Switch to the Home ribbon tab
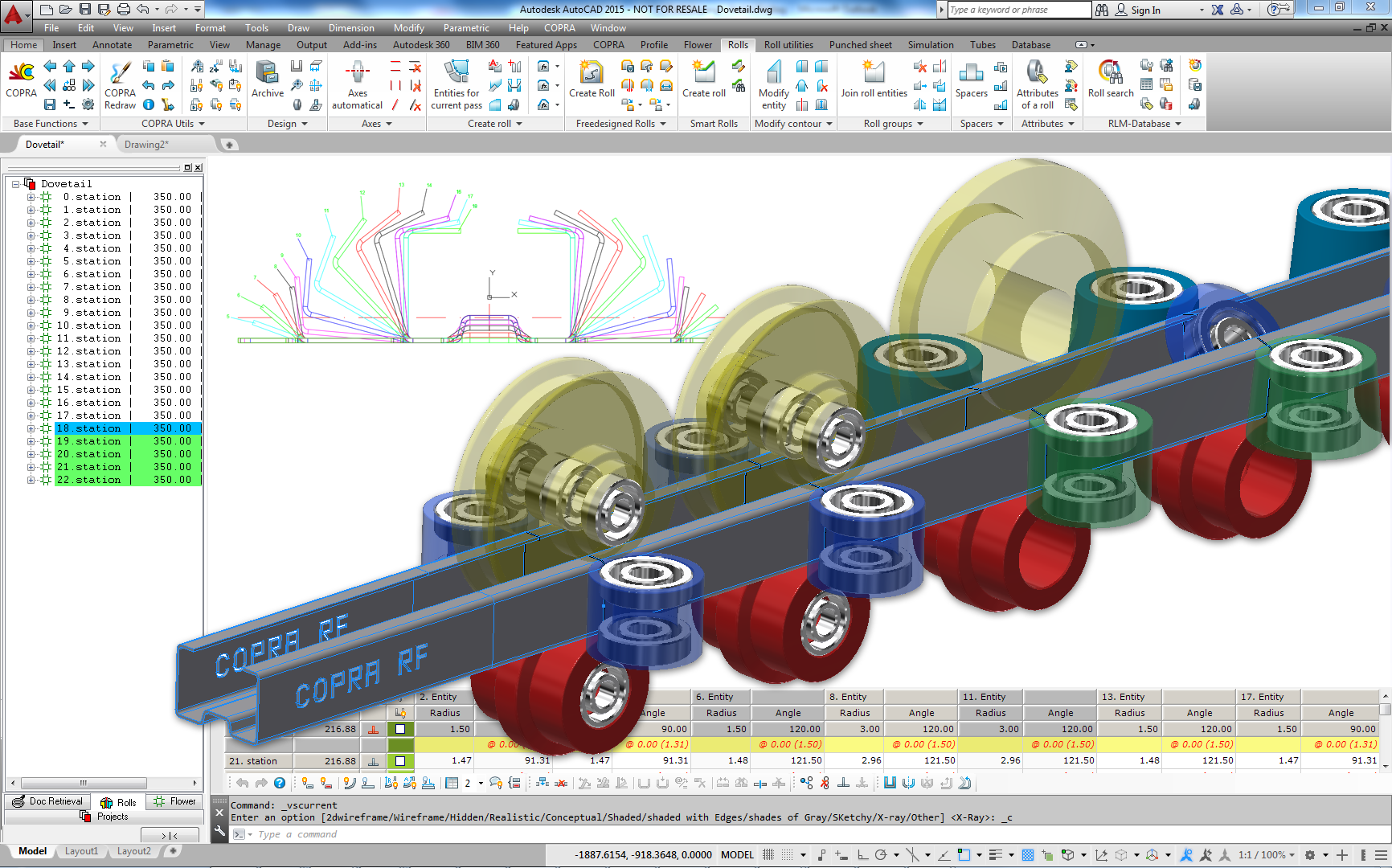The image size is (1392, 868). click(x=23, y=45)
